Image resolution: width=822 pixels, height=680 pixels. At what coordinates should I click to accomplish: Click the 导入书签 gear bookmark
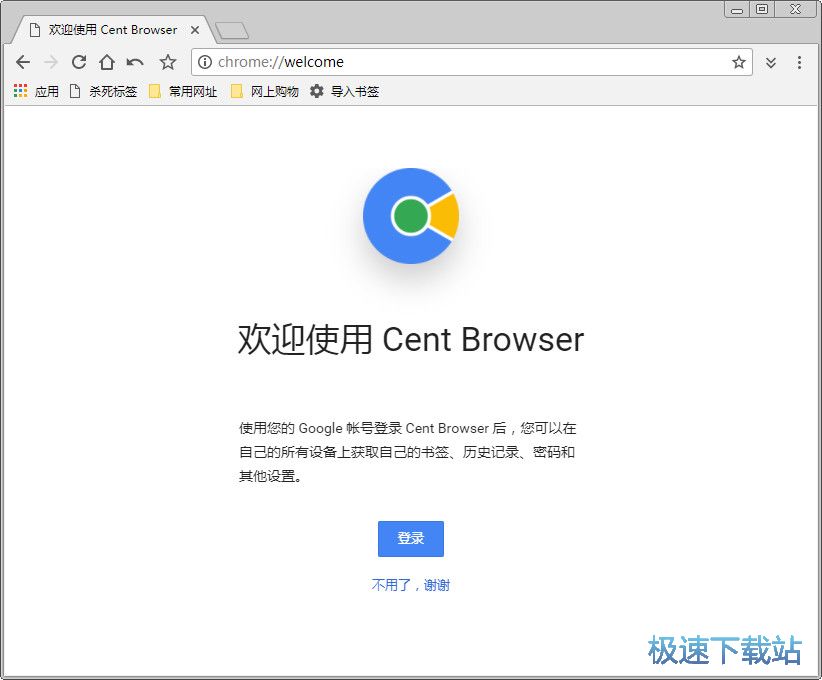344,91
